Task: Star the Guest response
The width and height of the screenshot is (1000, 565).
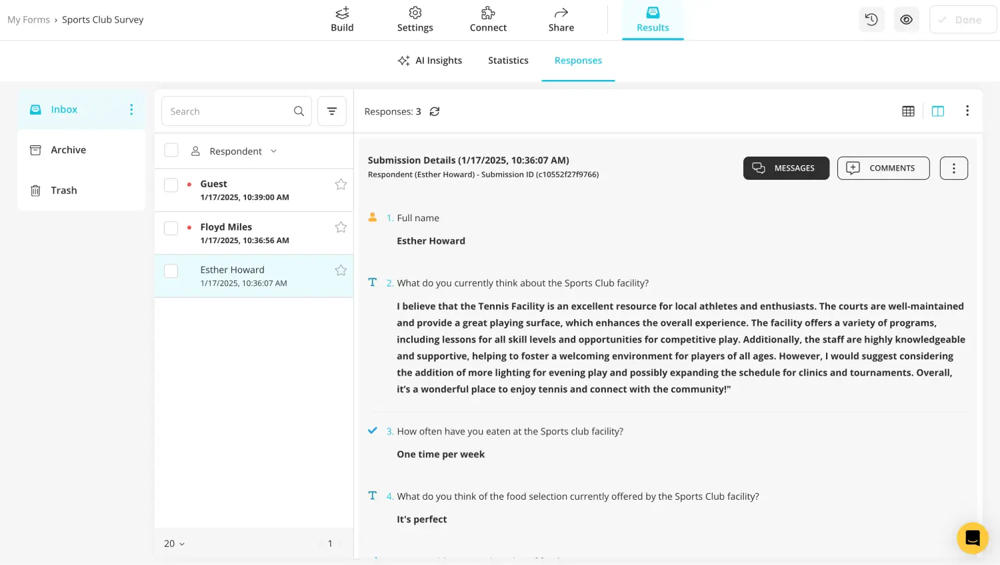Action: pos(341,184)
